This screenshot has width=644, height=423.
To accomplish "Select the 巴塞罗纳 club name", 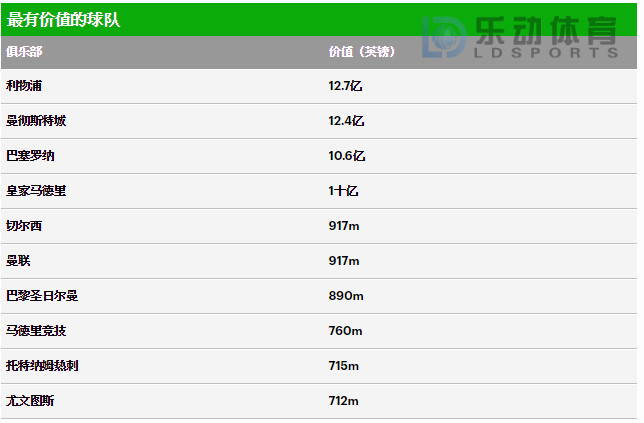I will pyautogui.click(x=30, y=156).
